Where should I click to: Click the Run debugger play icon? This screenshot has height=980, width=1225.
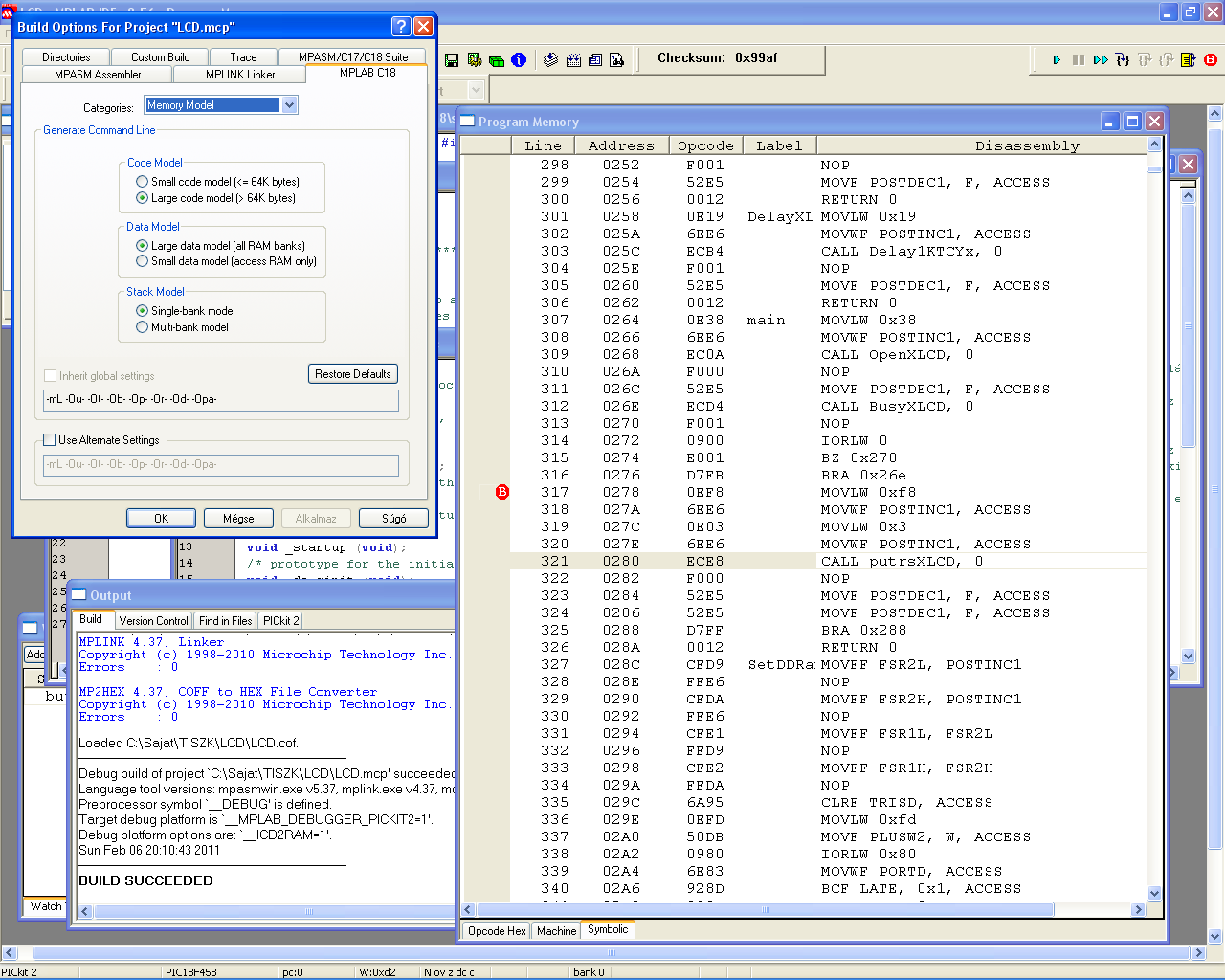pyautogui.click(x=1057, y=59)
